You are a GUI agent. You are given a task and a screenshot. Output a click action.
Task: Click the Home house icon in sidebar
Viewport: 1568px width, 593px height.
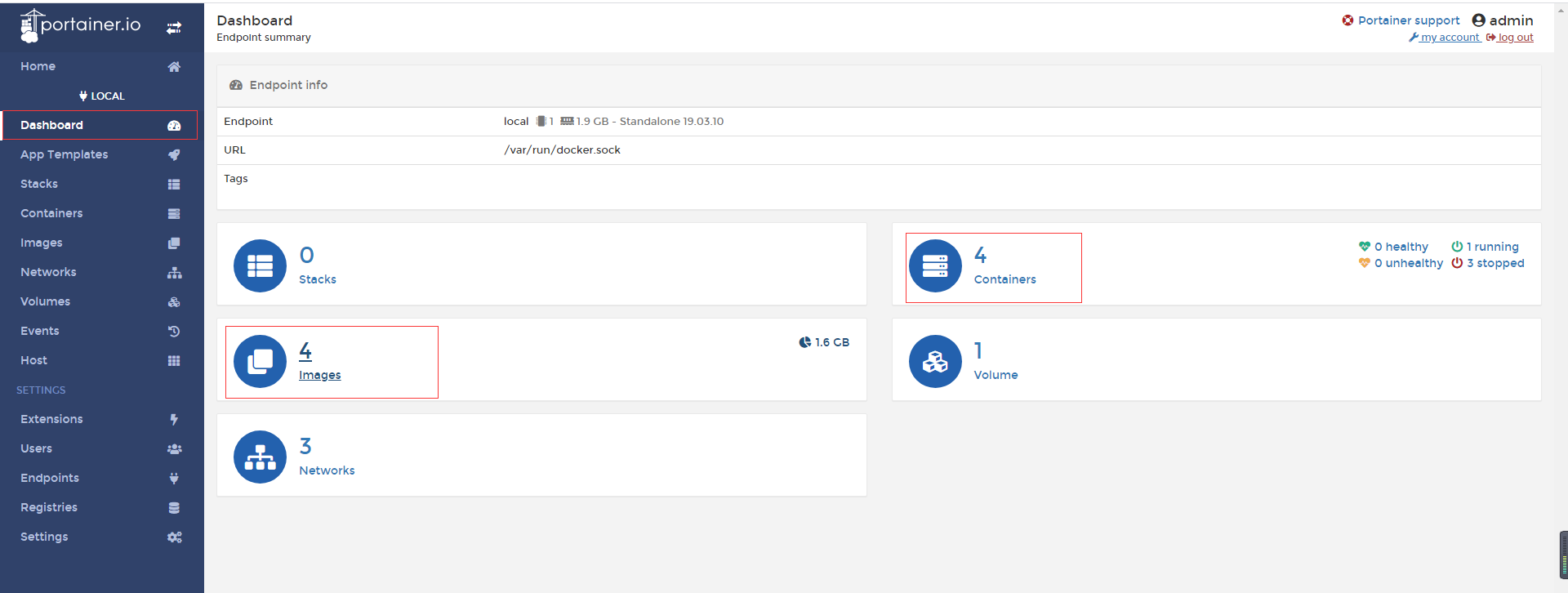point(174,67)
